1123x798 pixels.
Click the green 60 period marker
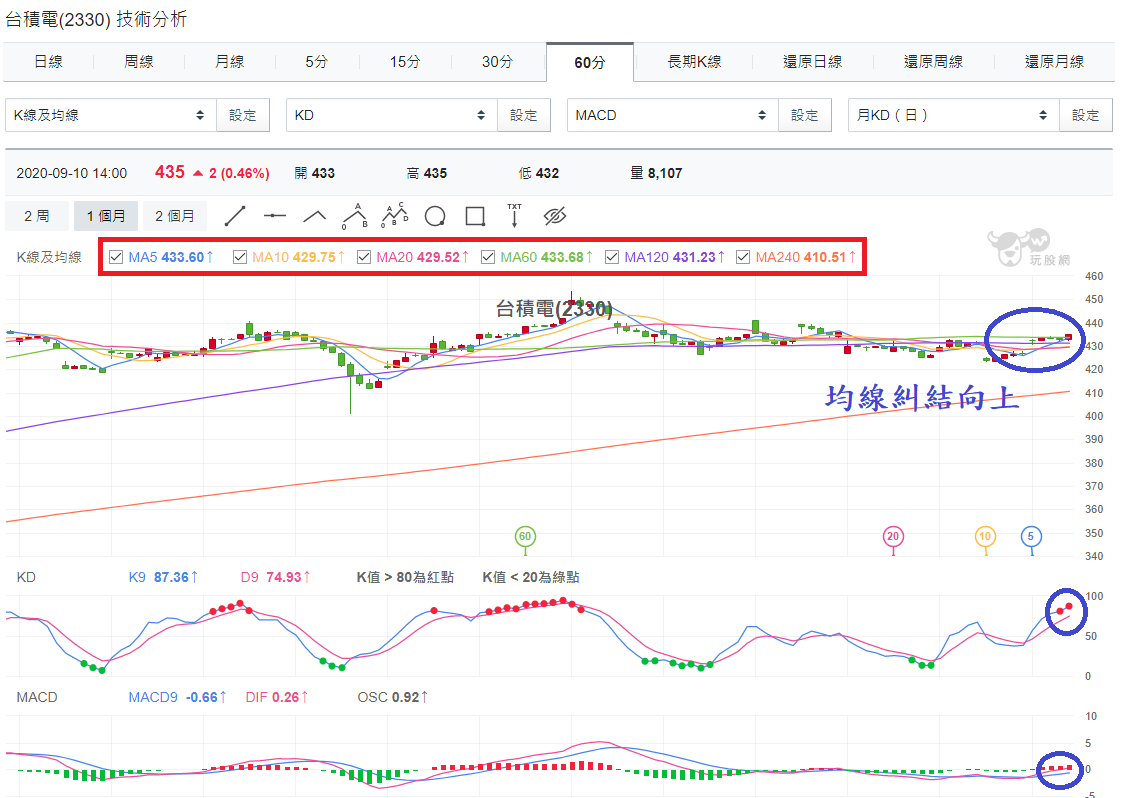point(525,537)
